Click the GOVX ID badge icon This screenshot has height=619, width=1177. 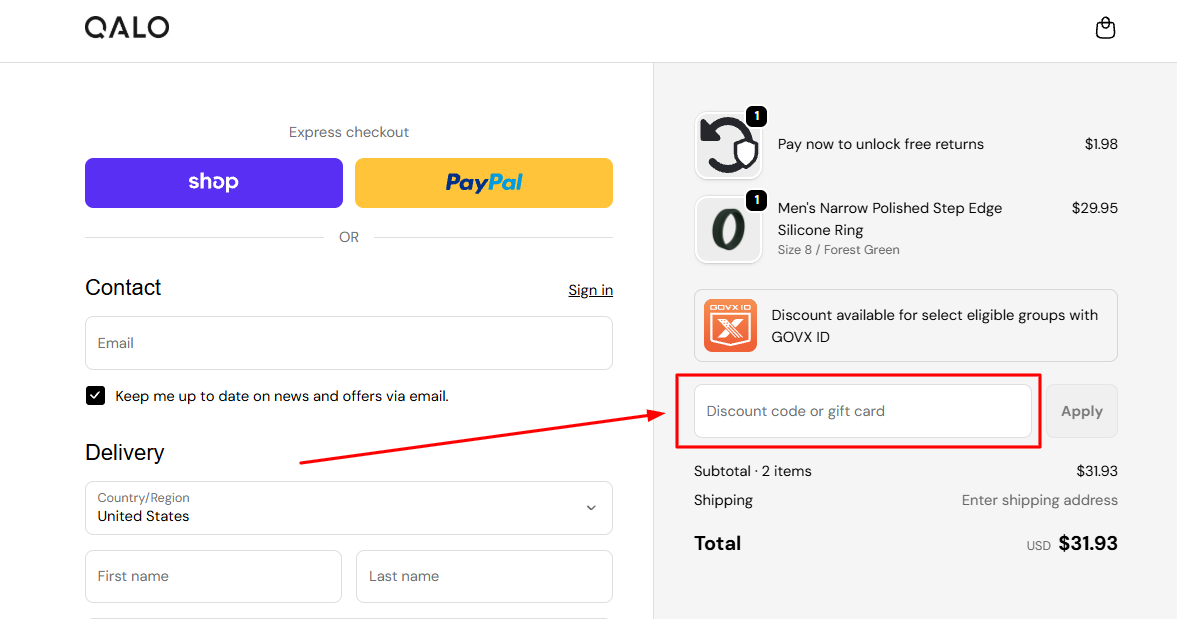coord(730,325)
